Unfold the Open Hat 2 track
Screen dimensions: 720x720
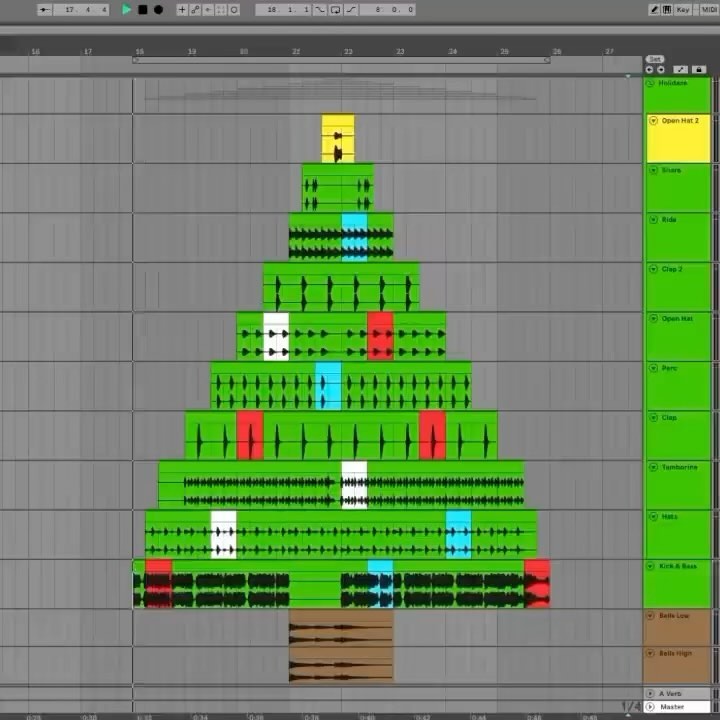pos(651,121)
